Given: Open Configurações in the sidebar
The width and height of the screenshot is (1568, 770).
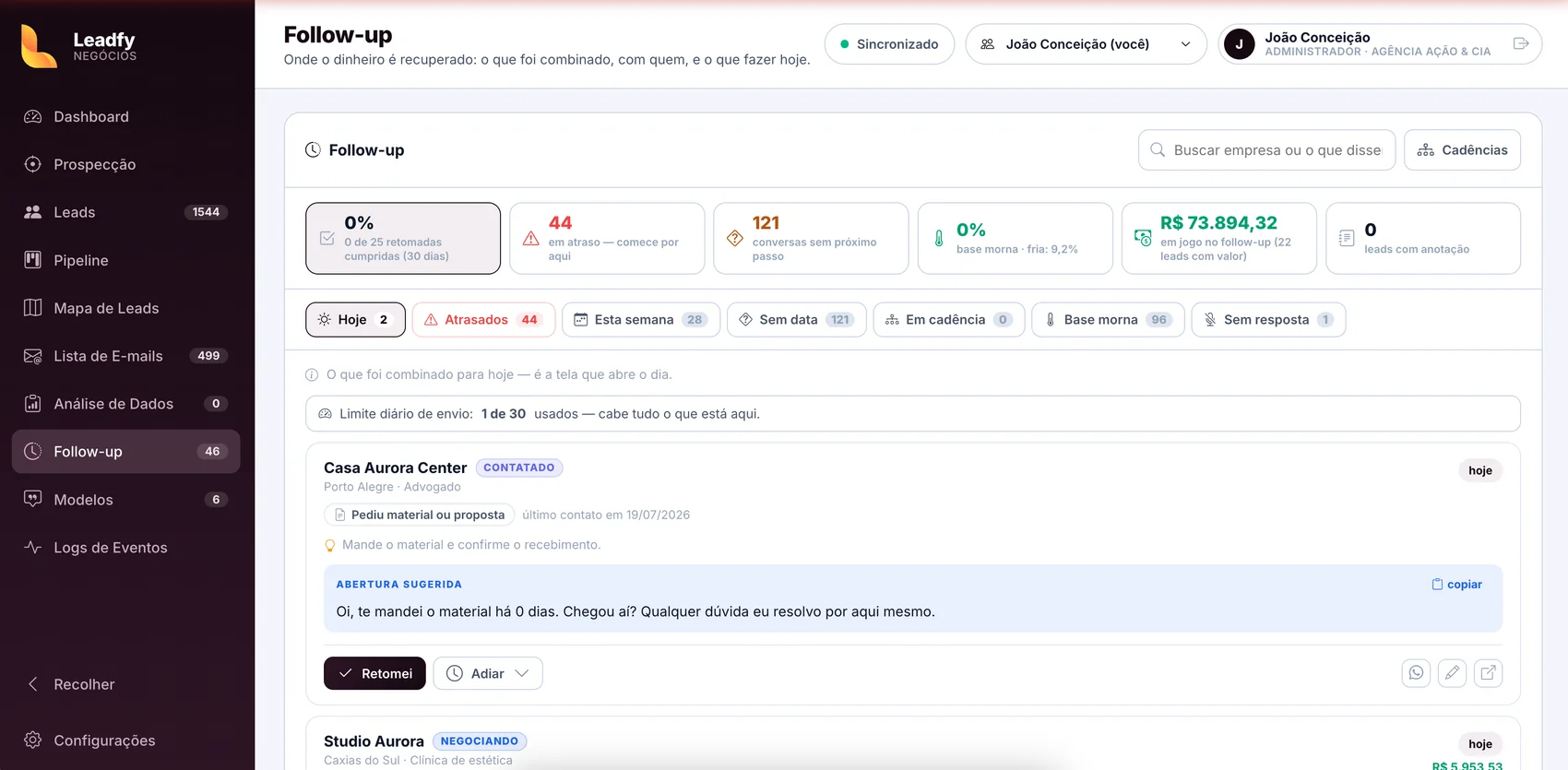Looking at the screenshot, I should click(x=126, y=740).
